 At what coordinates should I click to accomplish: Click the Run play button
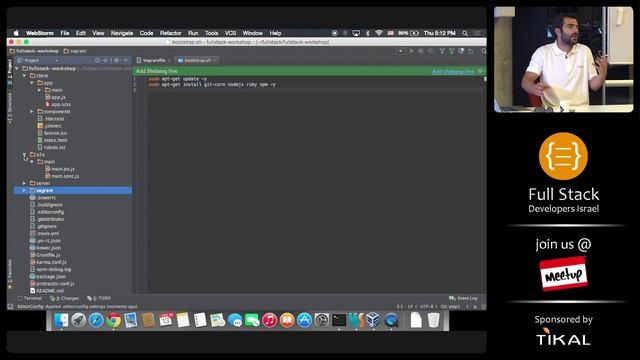(411, 51)
